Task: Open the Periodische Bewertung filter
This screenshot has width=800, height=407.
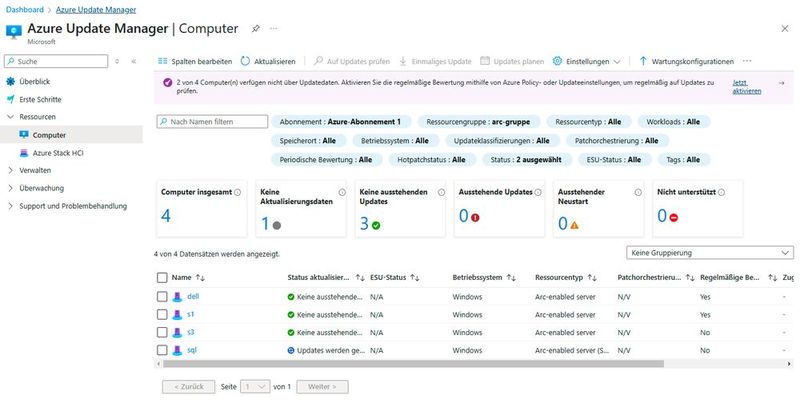Action: click(326, 160)
